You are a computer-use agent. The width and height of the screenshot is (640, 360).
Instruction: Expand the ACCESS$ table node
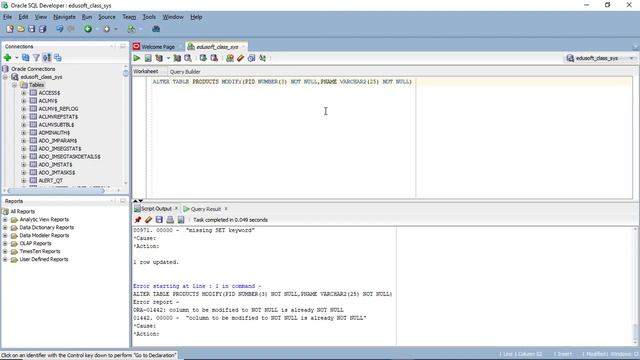coord(24,93)
